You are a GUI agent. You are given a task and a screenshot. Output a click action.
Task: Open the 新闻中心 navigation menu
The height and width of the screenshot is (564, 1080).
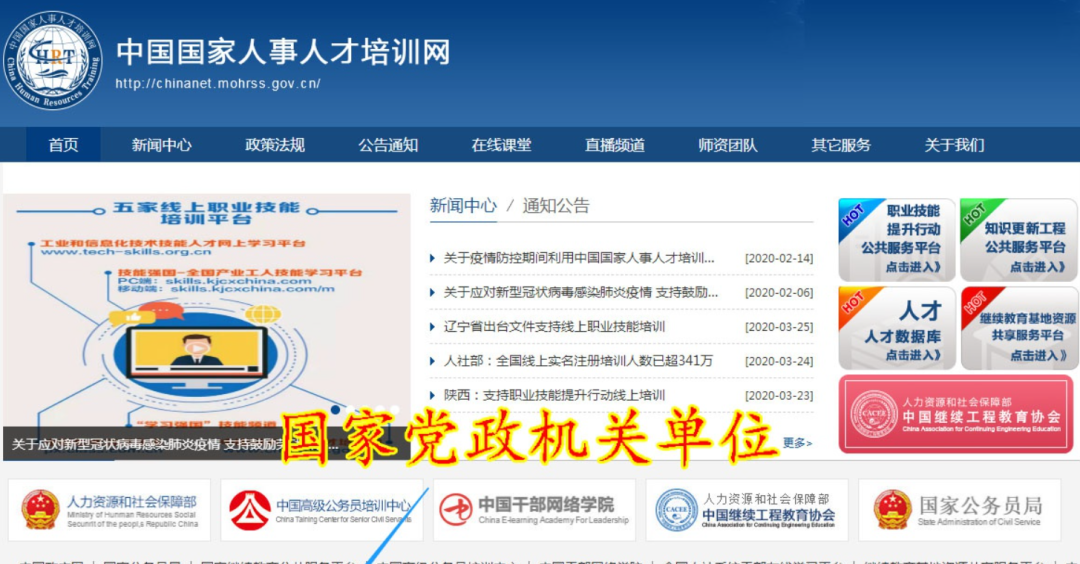[x=161, y=145]
